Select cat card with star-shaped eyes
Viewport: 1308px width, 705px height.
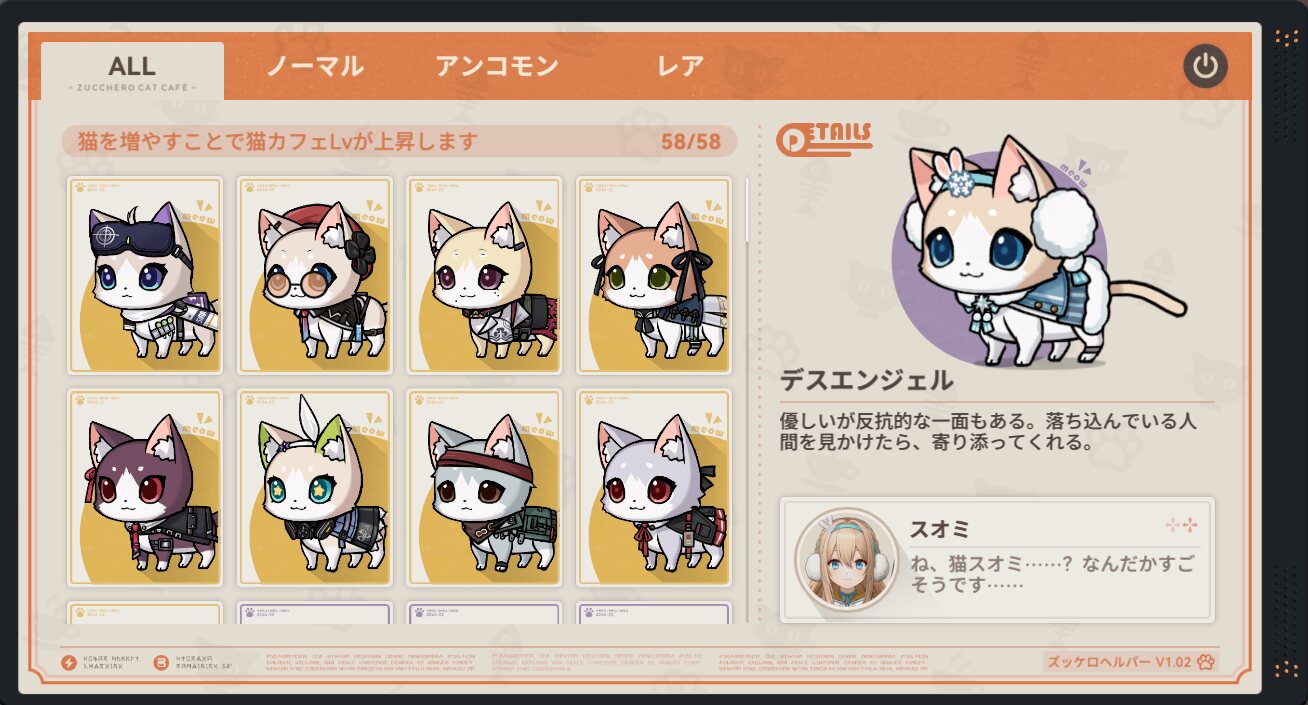tap(315, 487)
